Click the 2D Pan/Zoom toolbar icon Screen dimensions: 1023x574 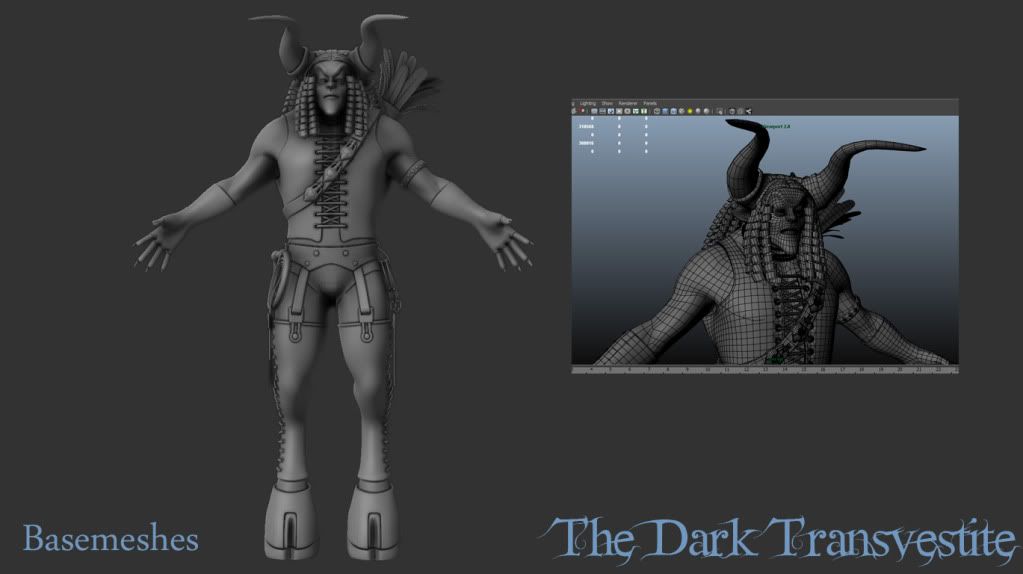pos(611,111)
